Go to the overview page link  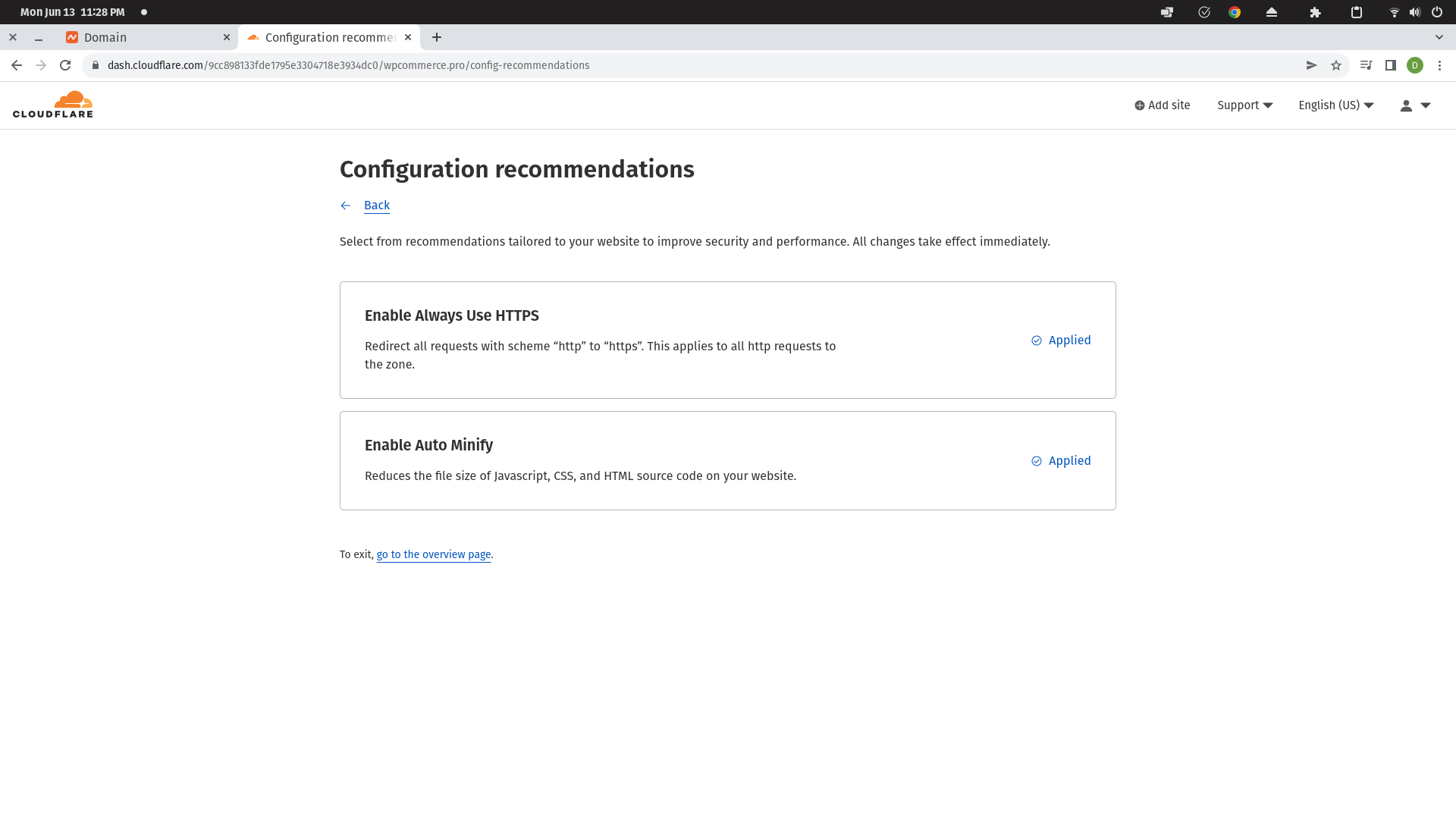click(433, 554)
